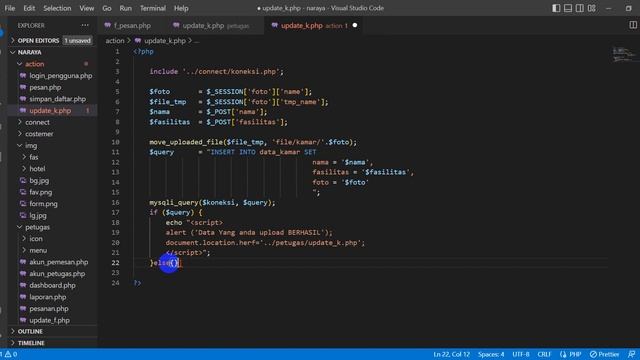Expand the TIMELINE section
Viewport: 640px width, 360px height.
[31, 343]
